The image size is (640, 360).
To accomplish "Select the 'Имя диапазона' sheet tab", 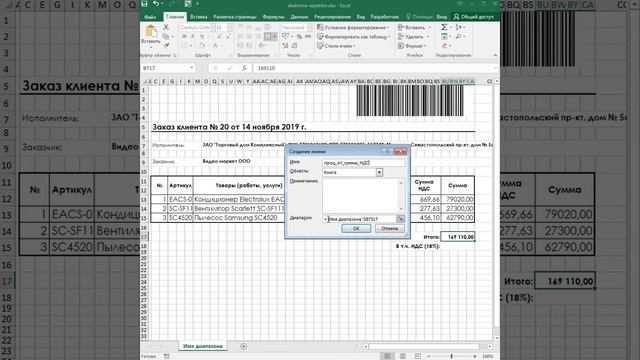I will 202,346.
